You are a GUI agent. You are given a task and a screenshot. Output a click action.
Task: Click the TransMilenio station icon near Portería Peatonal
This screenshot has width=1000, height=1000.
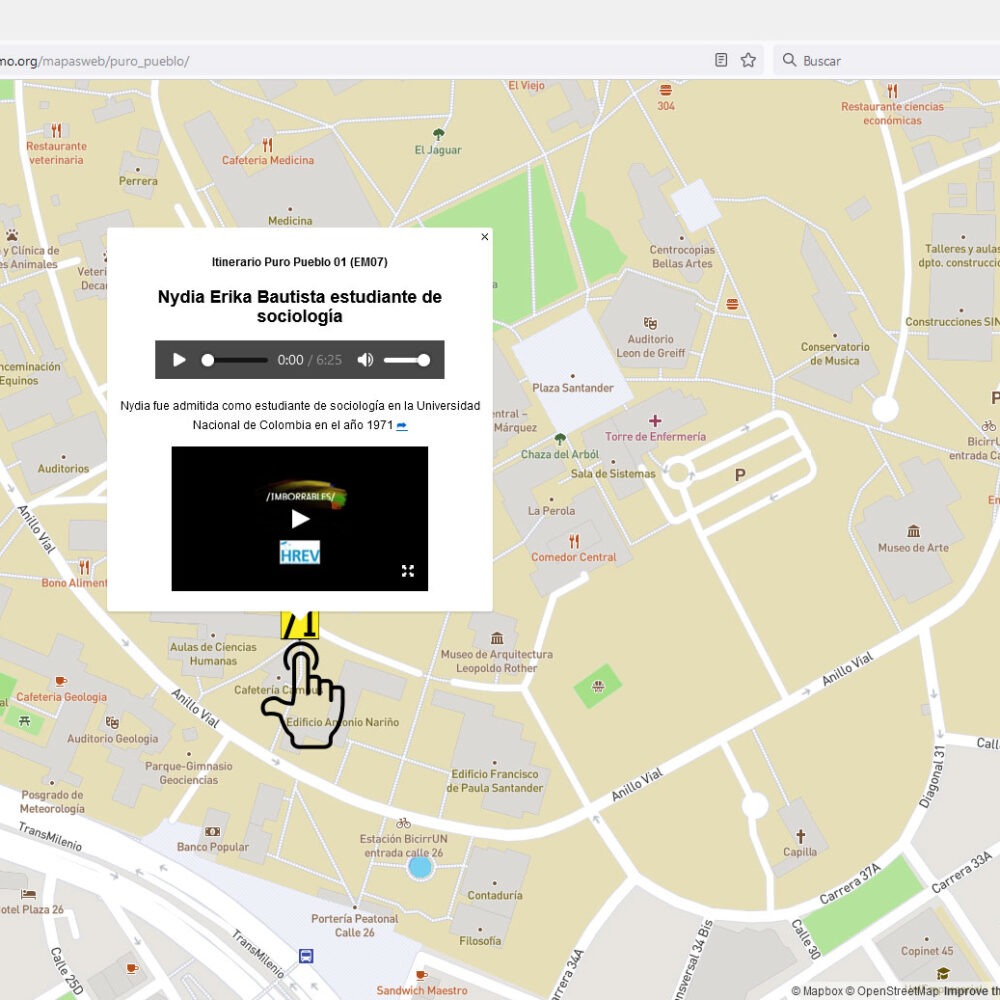tap(306, 956)
